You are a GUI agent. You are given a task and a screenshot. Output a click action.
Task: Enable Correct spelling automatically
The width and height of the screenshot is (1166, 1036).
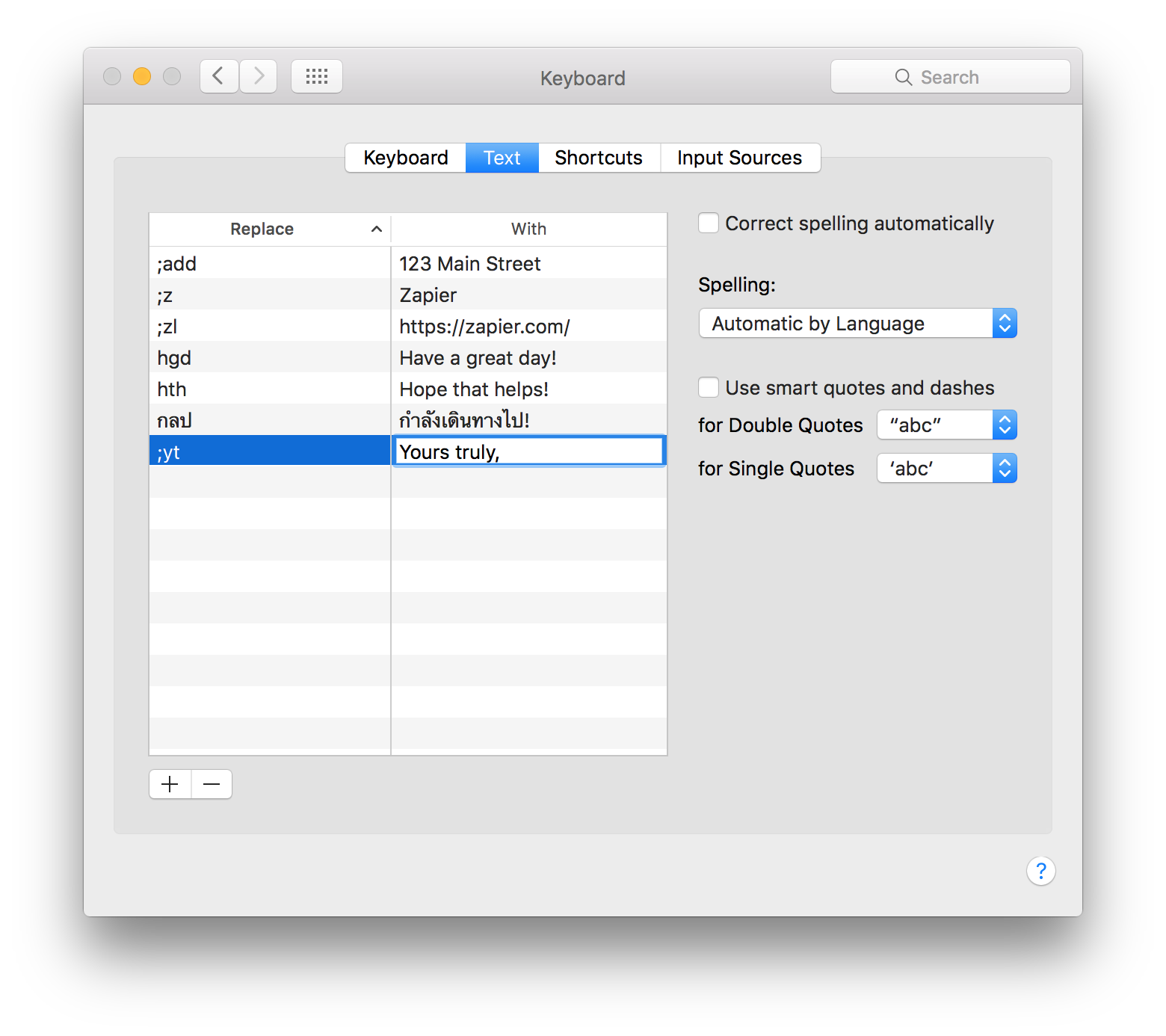709,223
